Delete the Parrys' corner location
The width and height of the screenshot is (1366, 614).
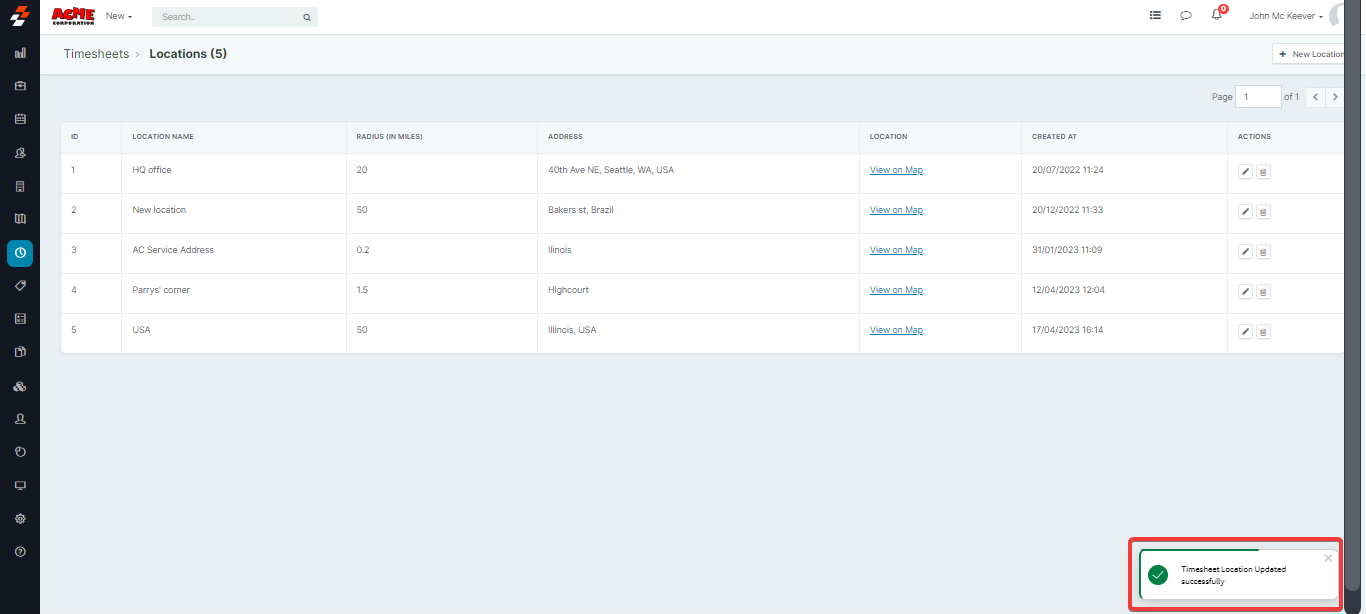(x=1263, y=292)
